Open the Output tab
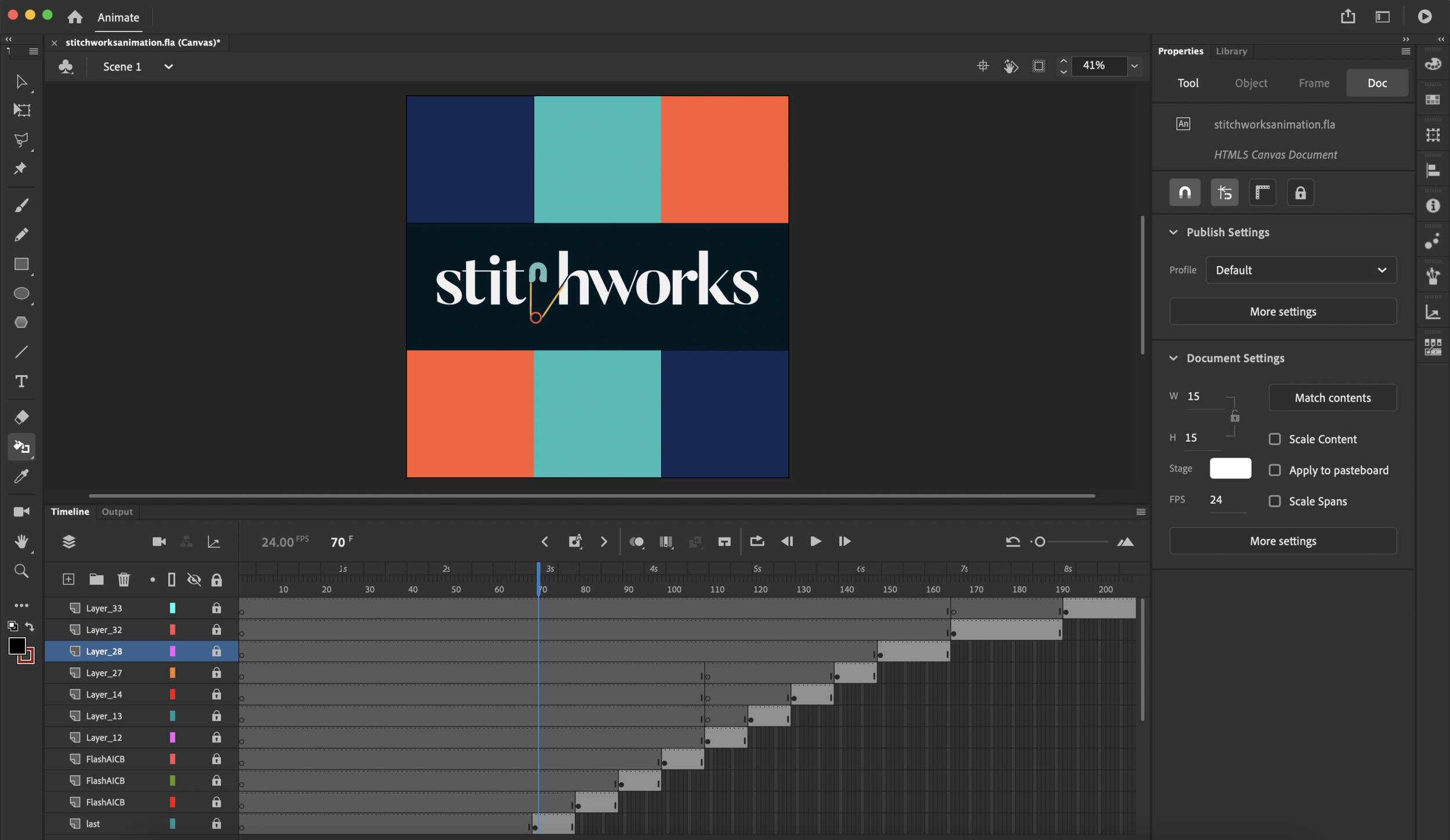1450x840 pixels. coord(117,511)
